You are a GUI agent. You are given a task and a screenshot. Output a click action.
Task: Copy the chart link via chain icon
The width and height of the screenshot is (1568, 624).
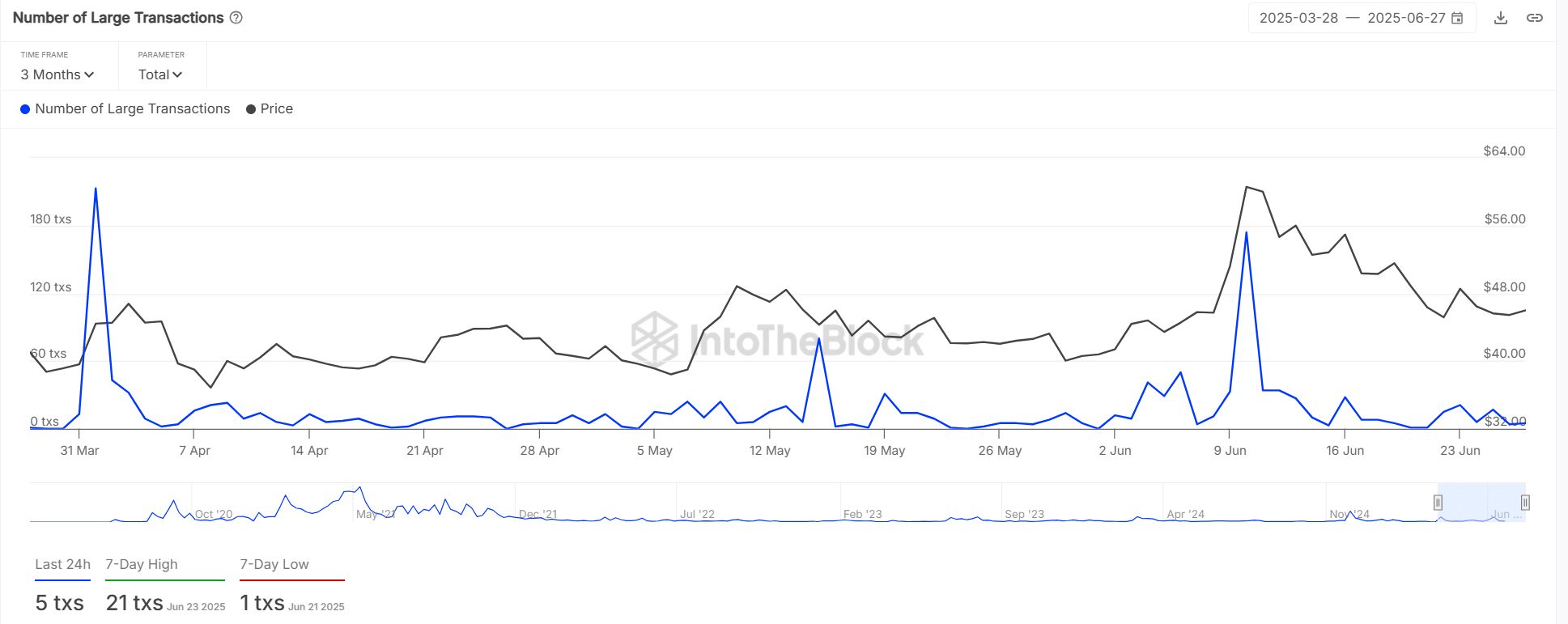tap(1534, 18)
